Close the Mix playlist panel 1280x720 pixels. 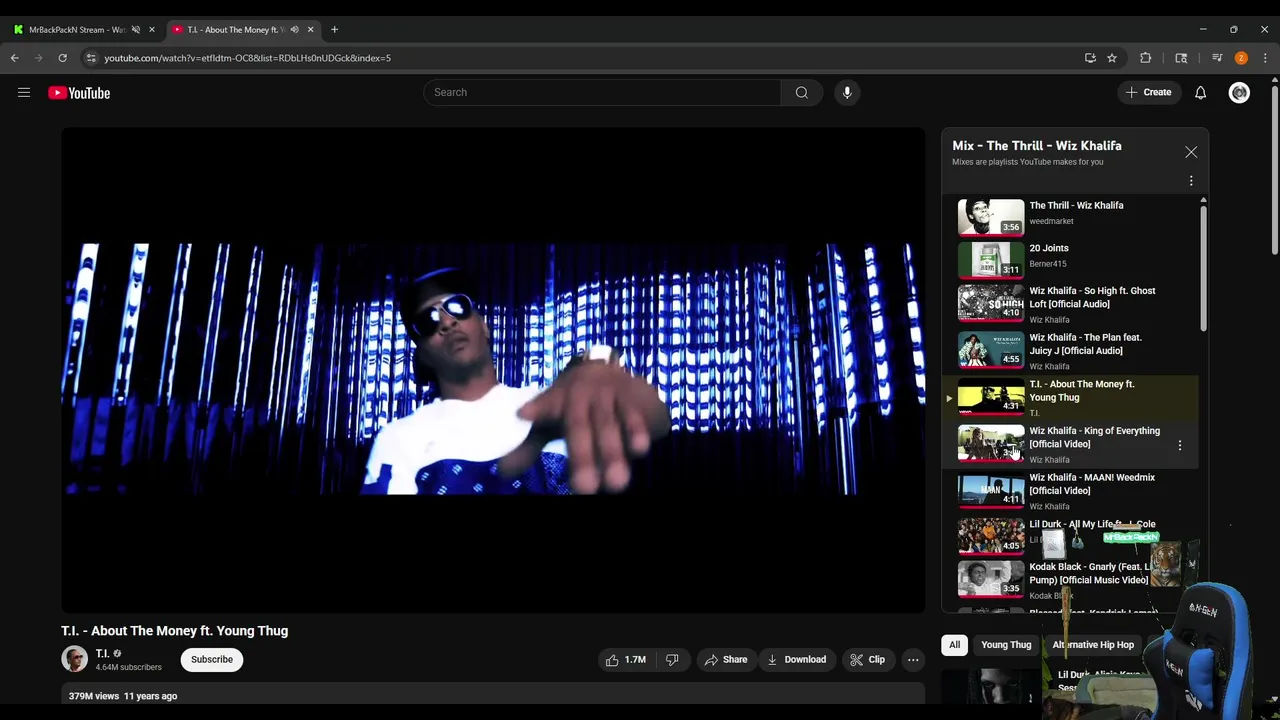point(1191,152)
